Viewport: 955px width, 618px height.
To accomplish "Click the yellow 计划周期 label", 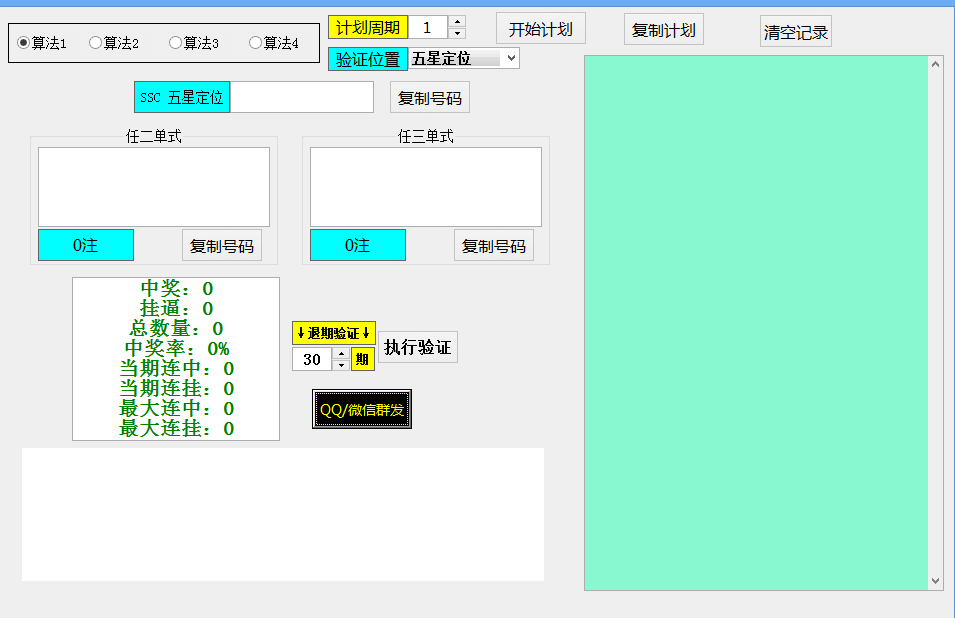I will [368, 27].
